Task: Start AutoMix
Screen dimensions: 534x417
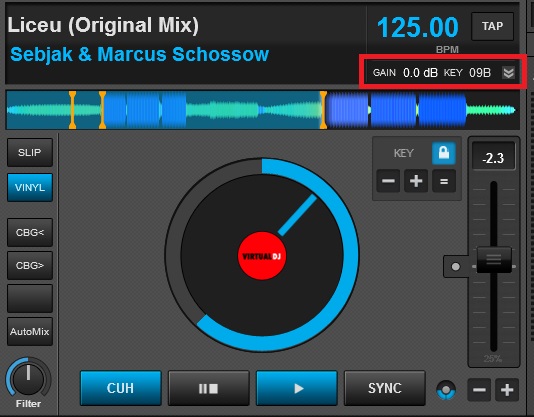Action: (30, 331)
